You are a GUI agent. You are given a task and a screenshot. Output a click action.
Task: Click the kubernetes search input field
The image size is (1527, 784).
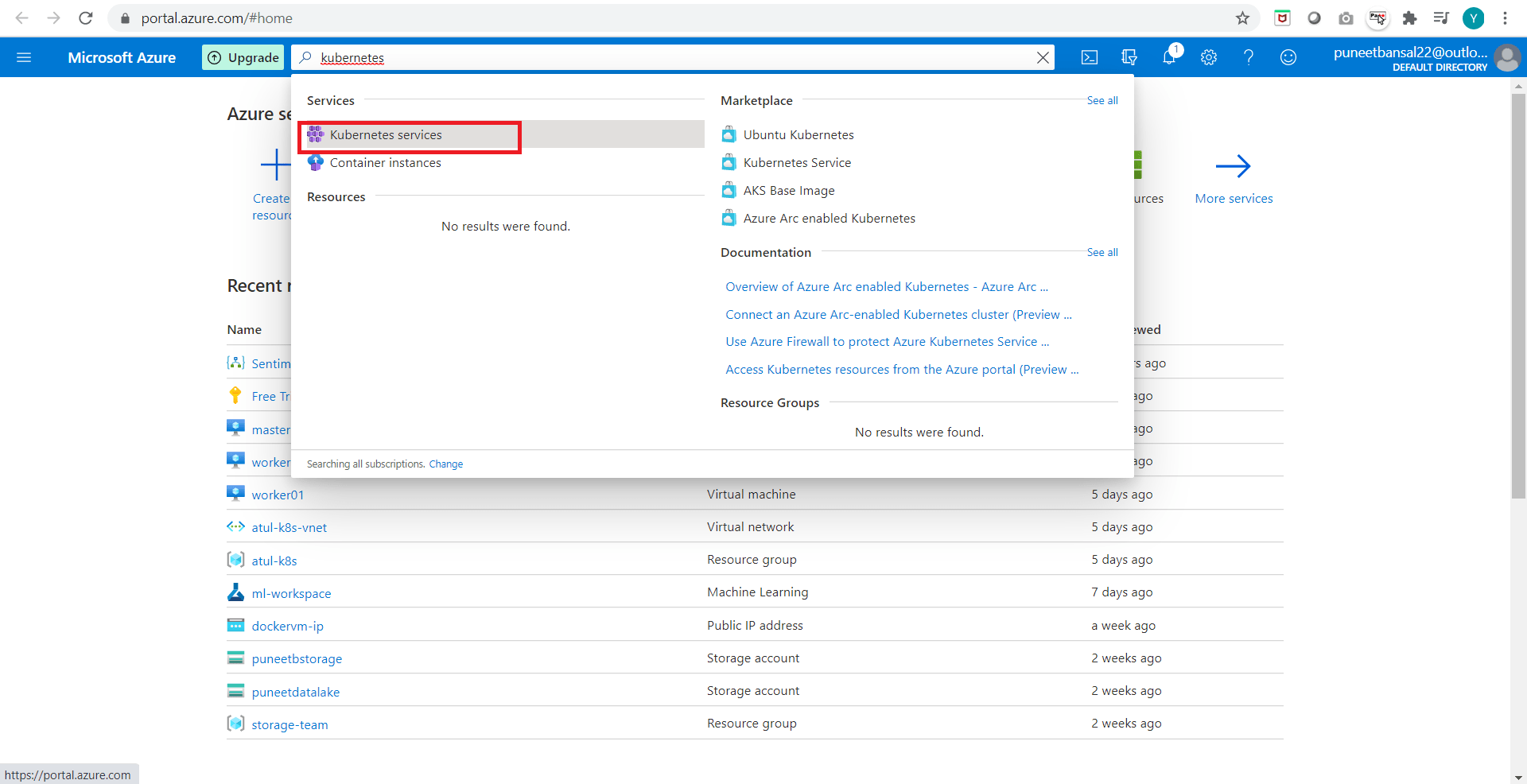coord(668,57)
